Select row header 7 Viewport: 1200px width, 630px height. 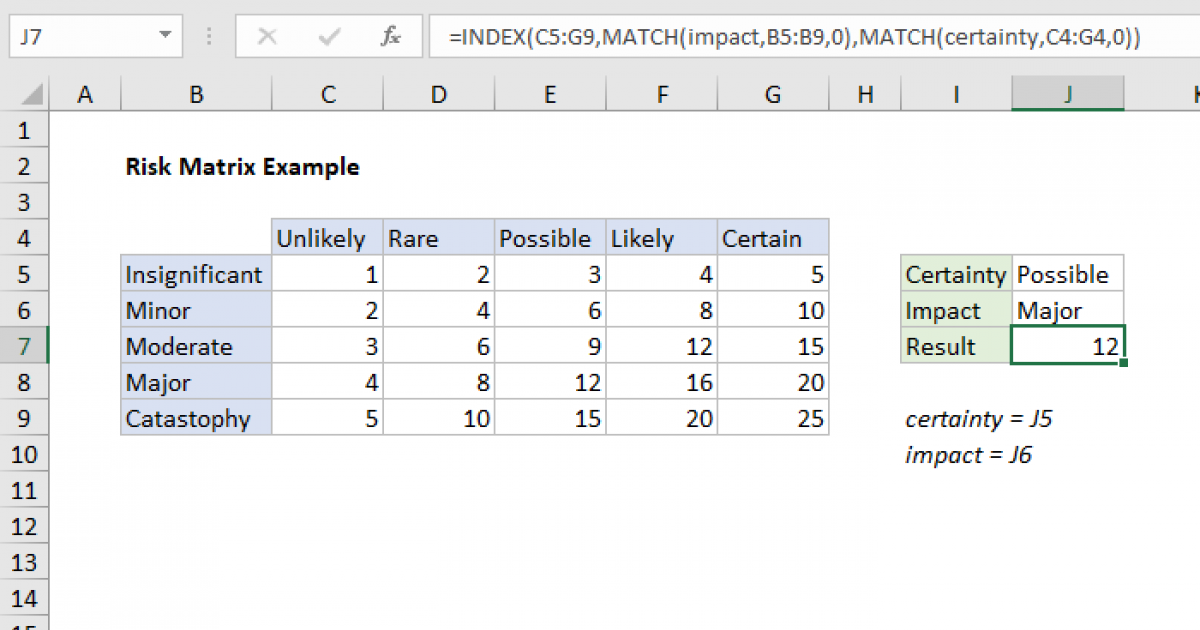coord(24,346)
